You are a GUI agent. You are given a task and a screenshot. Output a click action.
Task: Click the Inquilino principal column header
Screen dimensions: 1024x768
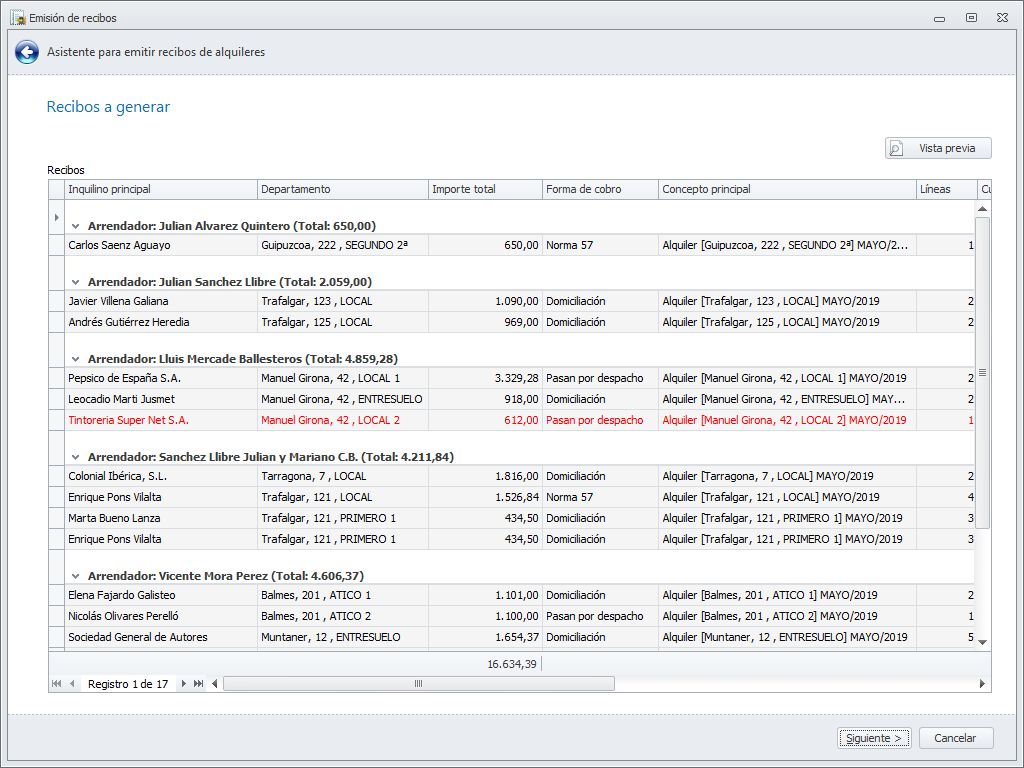(160, 189)
